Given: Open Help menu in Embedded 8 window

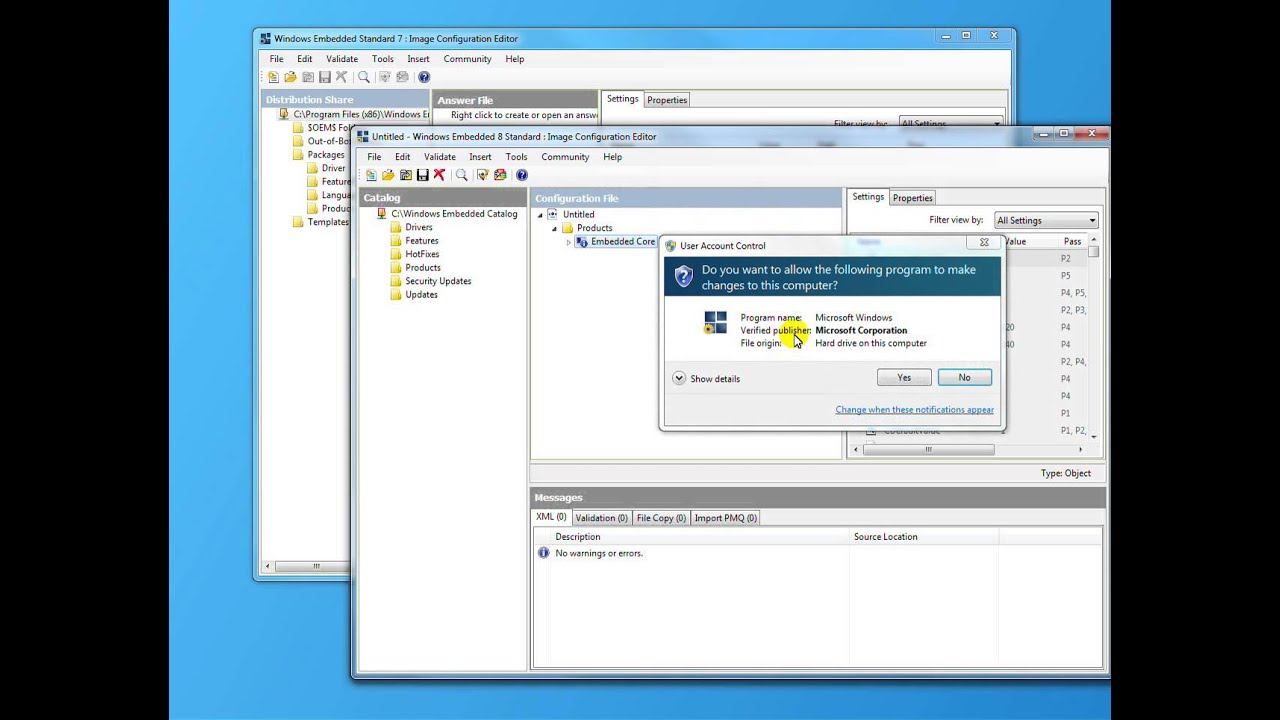Looking at the screenshot, I should [612, 157].
